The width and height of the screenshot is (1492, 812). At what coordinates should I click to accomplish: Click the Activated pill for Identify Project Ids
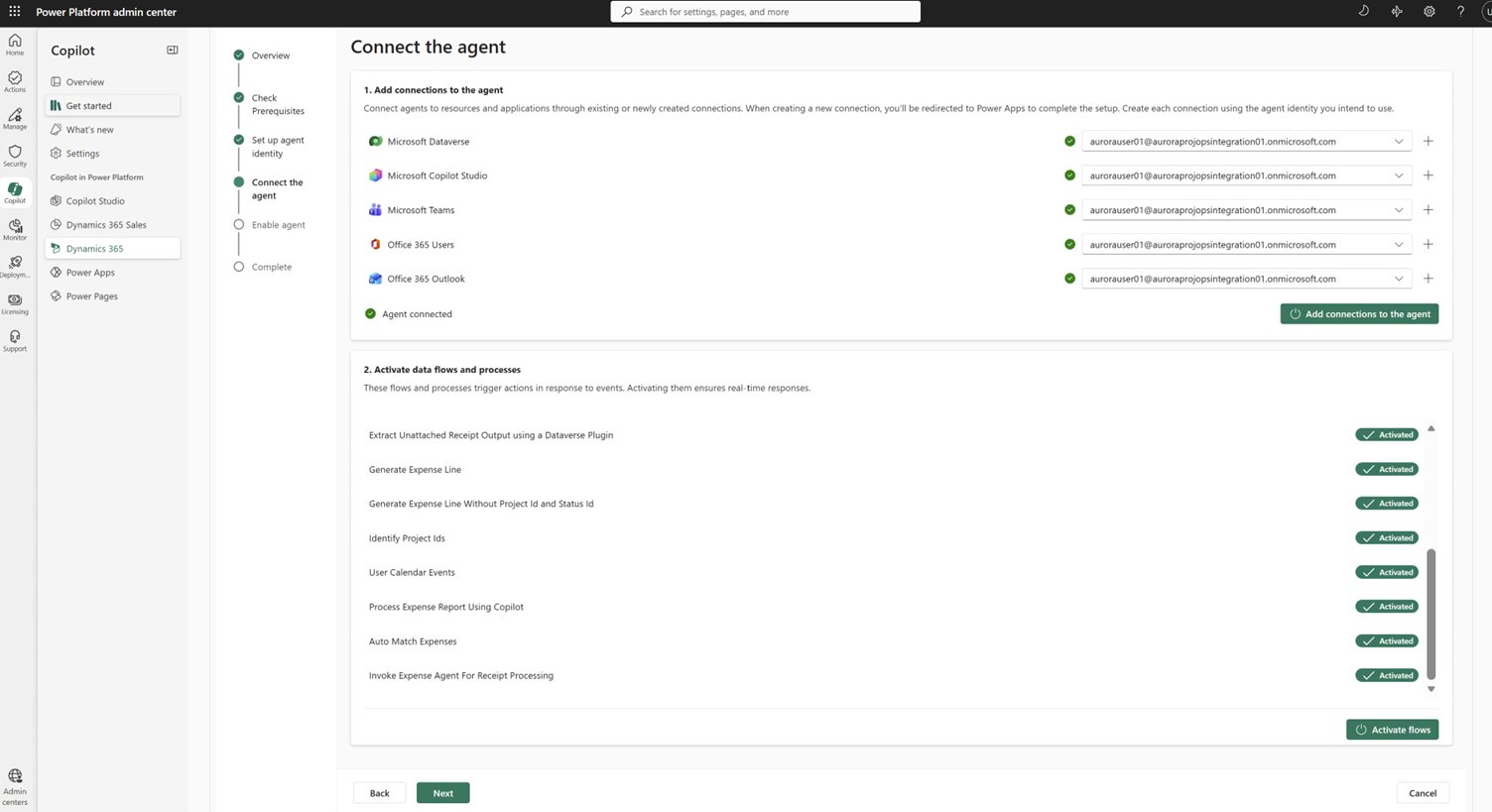point(1386,537)
